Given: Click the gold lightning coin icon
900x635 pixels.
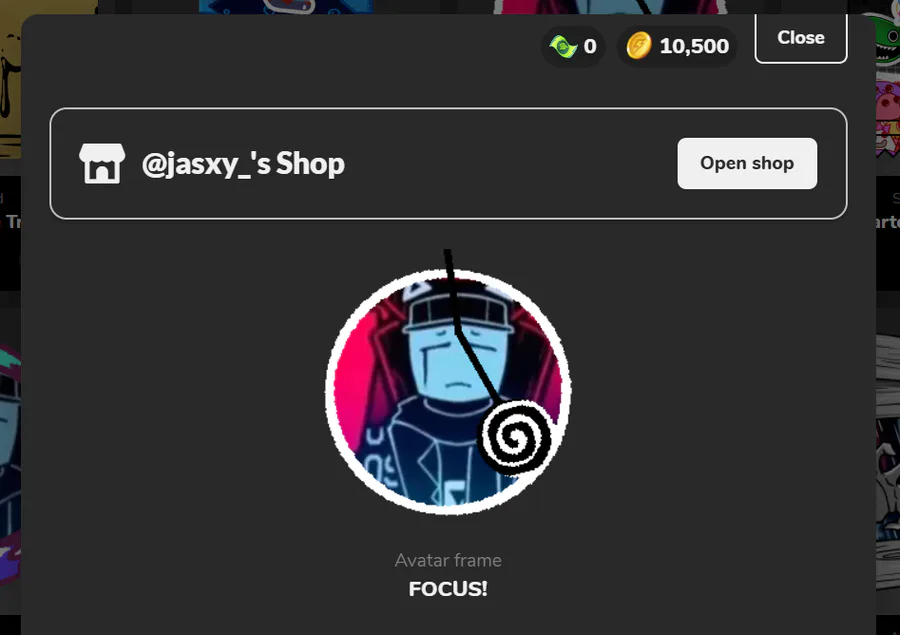Looking at the screenshot, I should [638, 46].
